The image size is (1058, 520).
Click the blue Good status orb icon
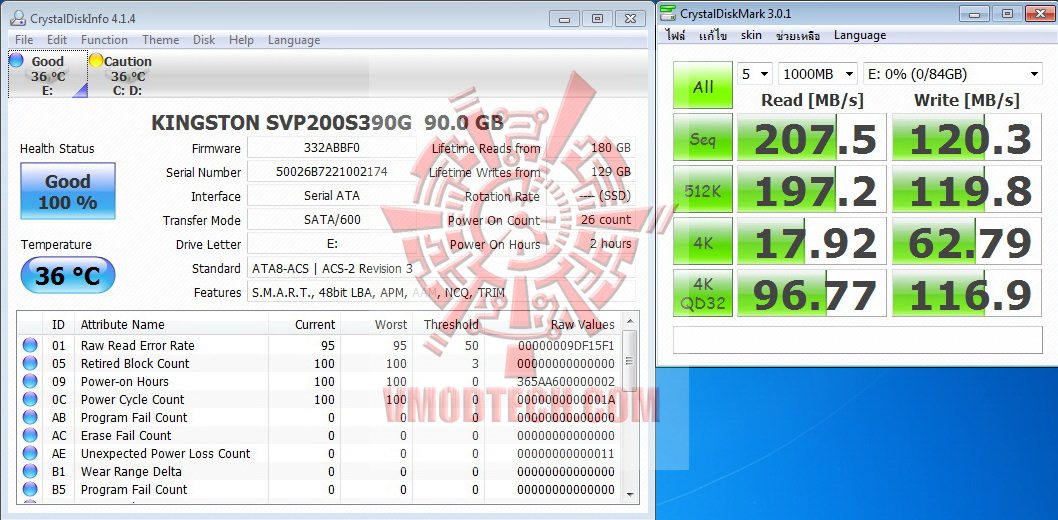pyautogui.click(x=16, y=61)
